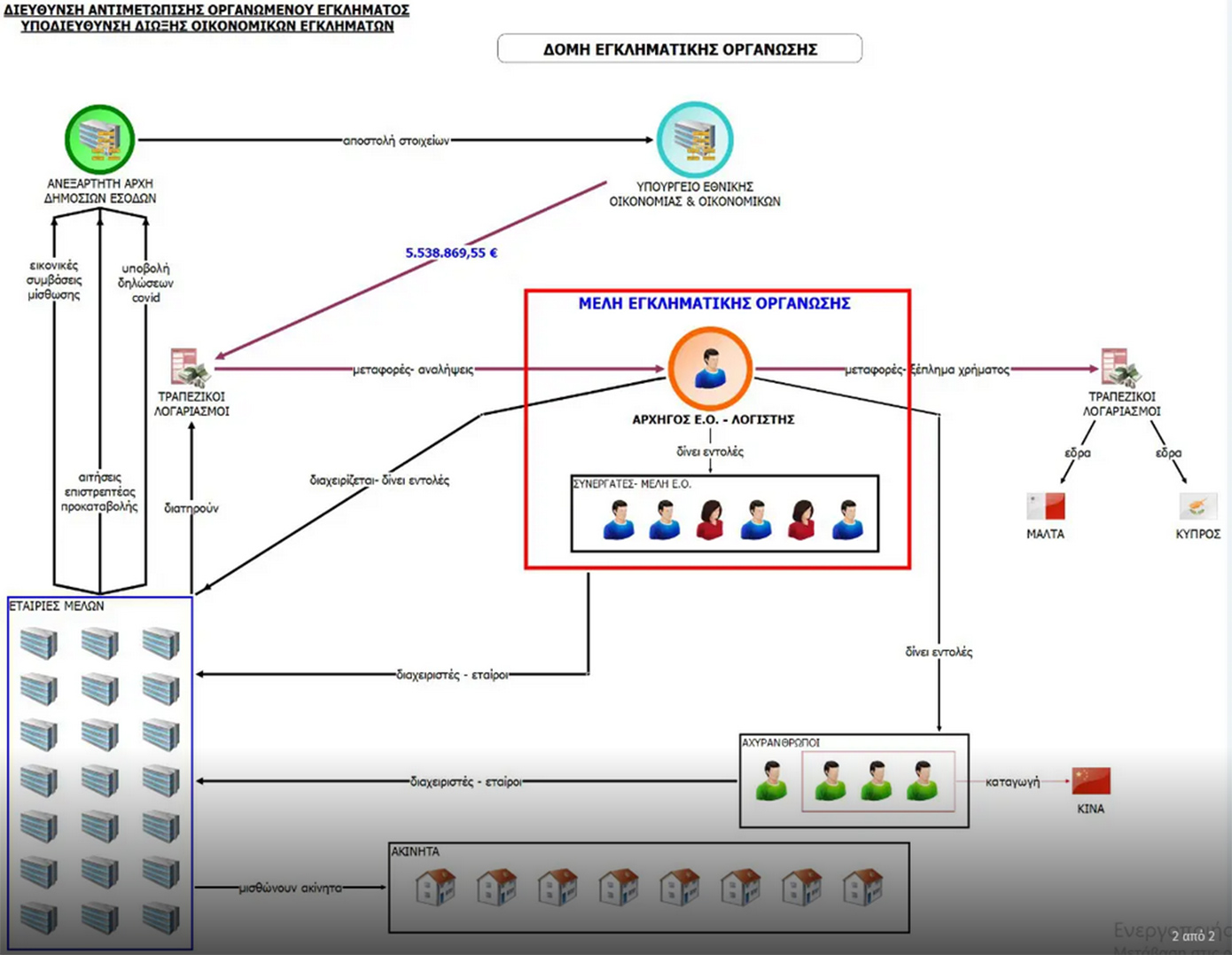This screenshot has width=1232, height=955.
Task: Click the right ΤΡΑΠΕΖΙΚΟΙ ΛΟΓΑΡΙΑΣΜΟΙ bank icon
Action: click(x=1119, y=367)
